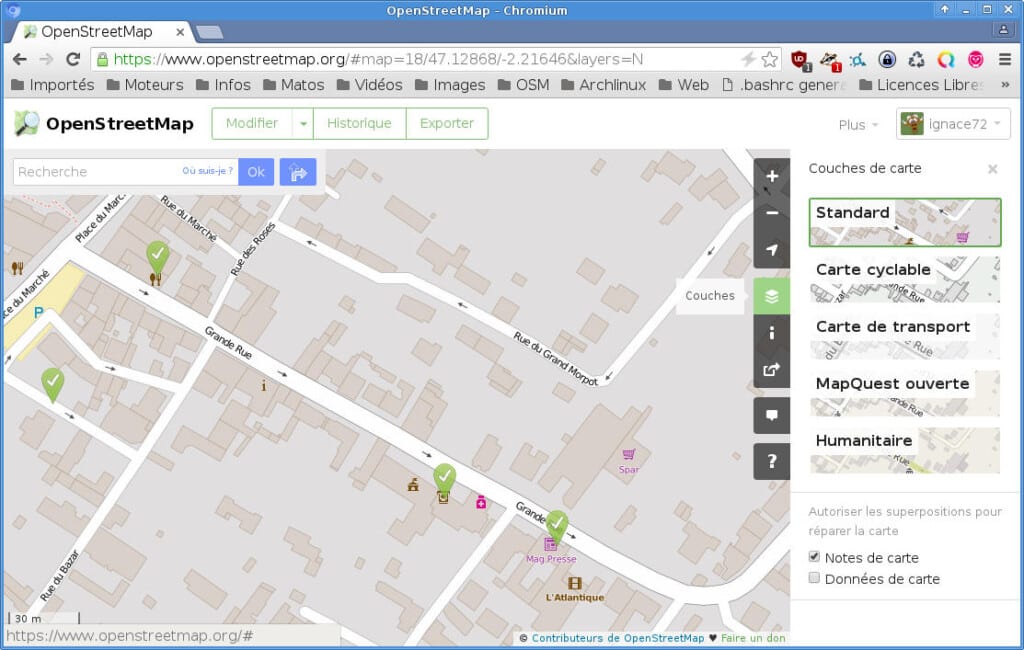The image size is (1024, 650).
Task: Follow the "Faire un don" link
Action: click(x=752, y=637)
